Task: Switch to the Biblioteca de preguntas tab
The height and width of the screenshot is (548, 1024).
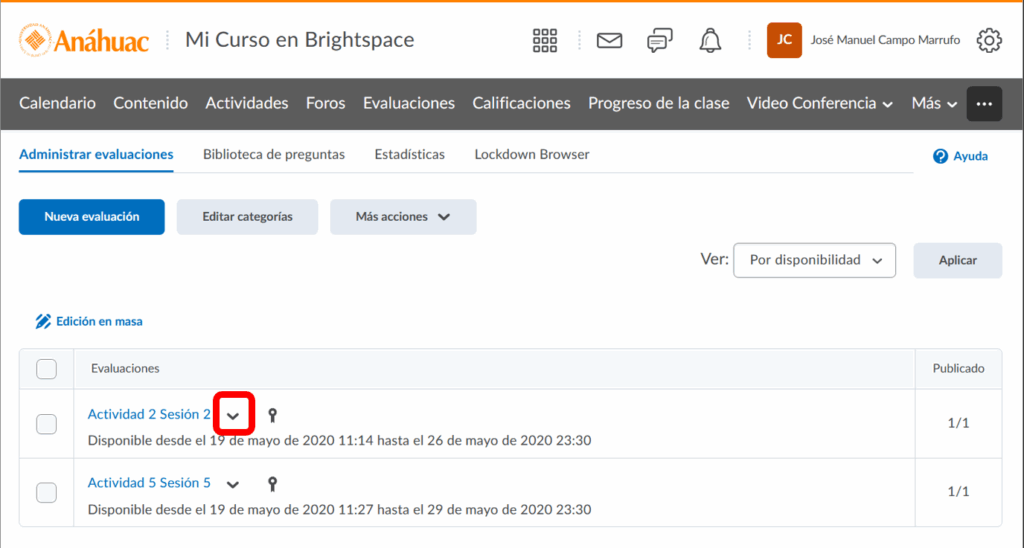Action: 274,155
